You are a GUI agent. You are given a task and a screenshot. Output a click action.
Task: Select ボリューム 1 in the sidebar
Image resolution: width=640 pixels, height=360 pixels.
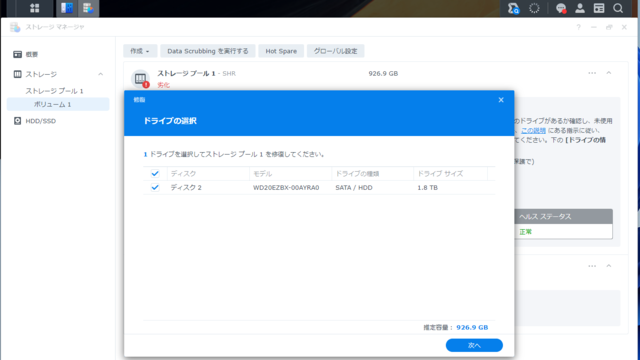(x=58, y=104)
